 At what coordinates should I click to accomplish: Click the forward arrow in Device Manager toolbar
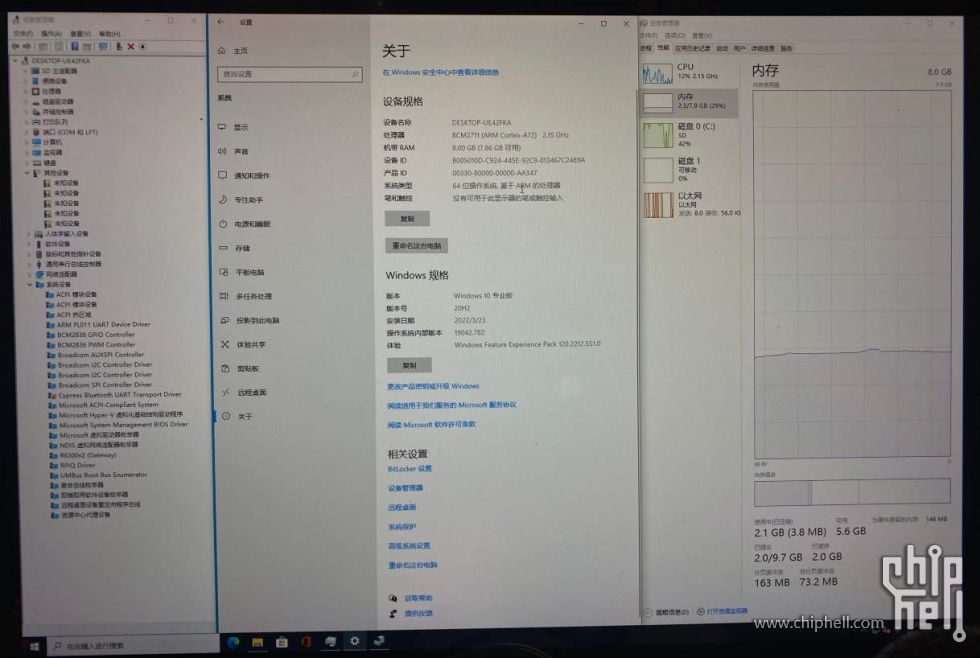[27, 47]
